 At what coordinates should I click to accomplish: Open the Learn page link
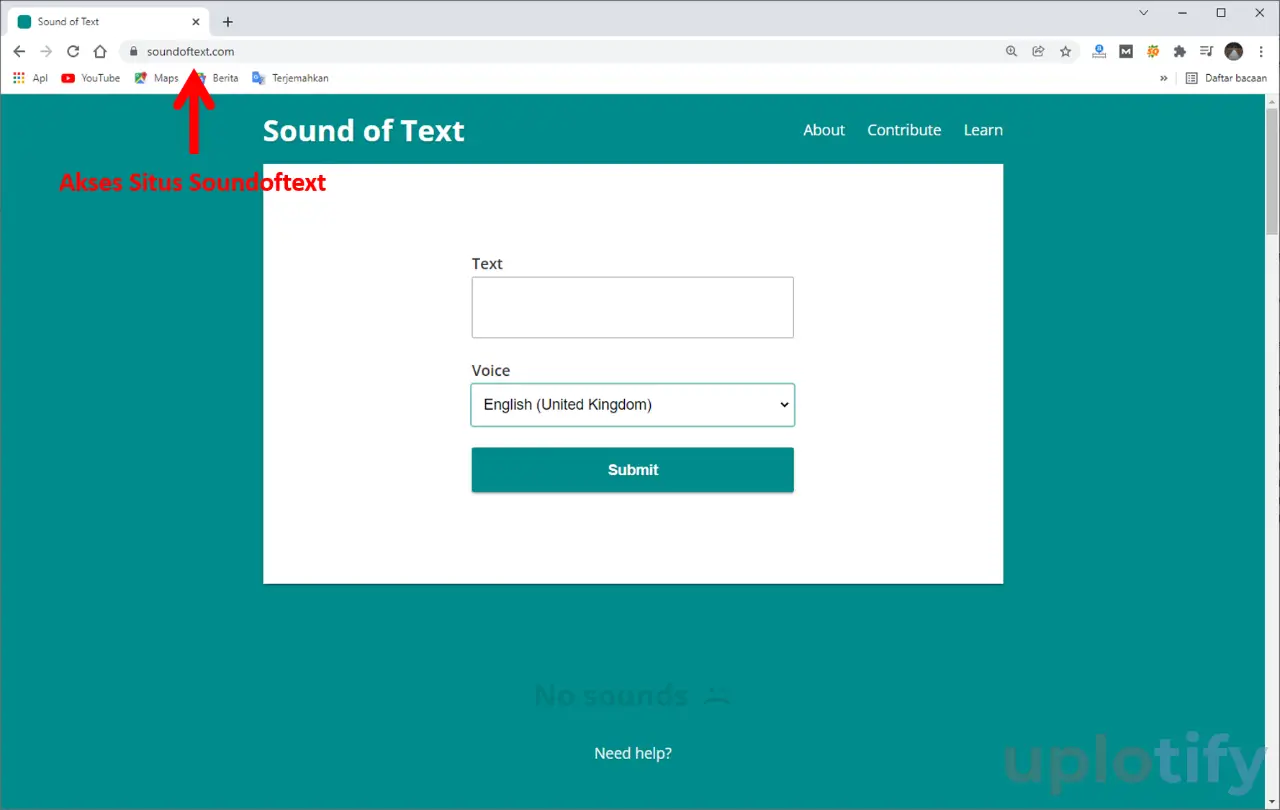point(983,130)
